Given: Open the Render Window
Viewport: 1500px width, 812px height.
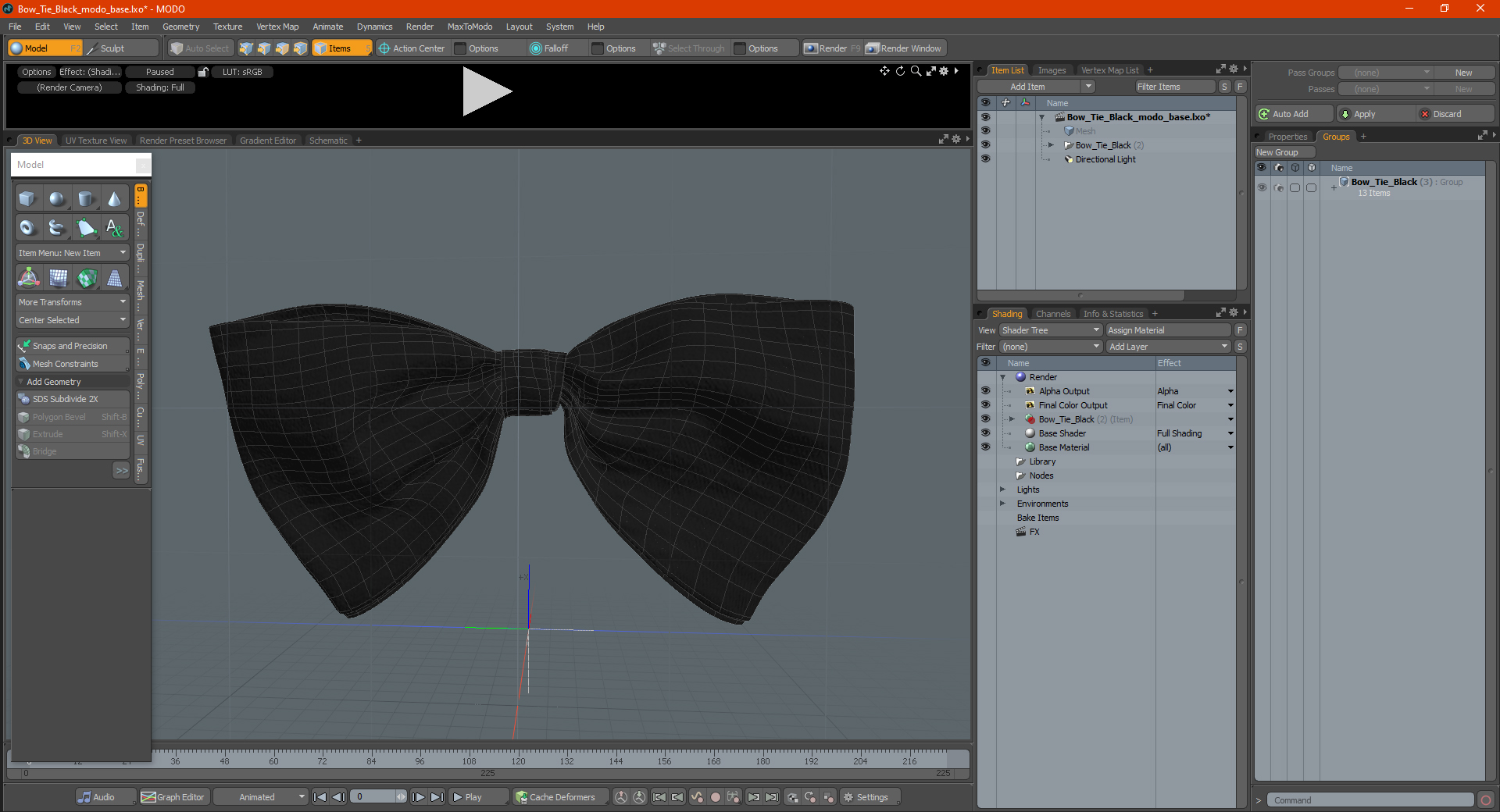Looking at the screenshot, I should coord(905,48).
